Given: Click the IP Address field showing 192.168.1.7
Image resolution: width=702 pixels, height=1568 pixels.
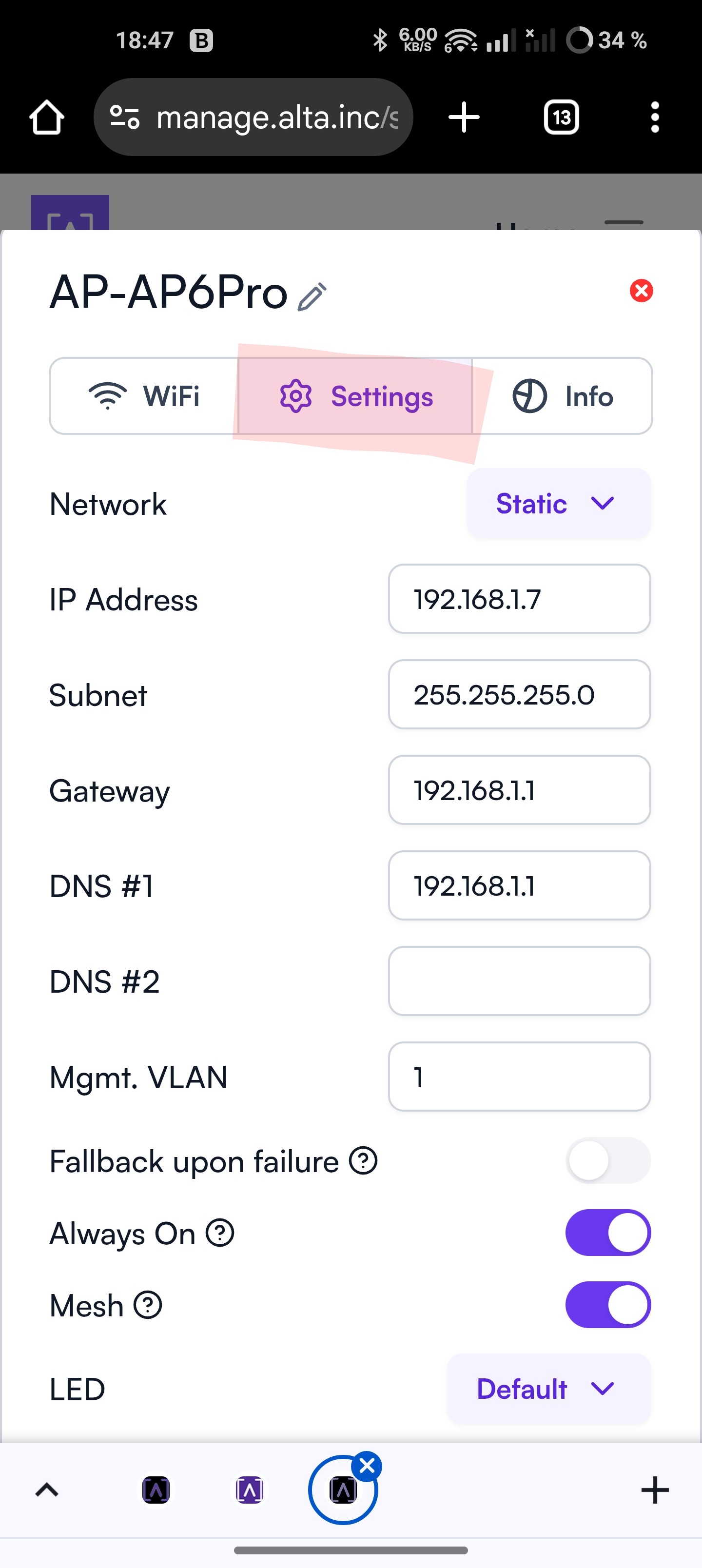Looking at the screenshot, I should [519, 599].
